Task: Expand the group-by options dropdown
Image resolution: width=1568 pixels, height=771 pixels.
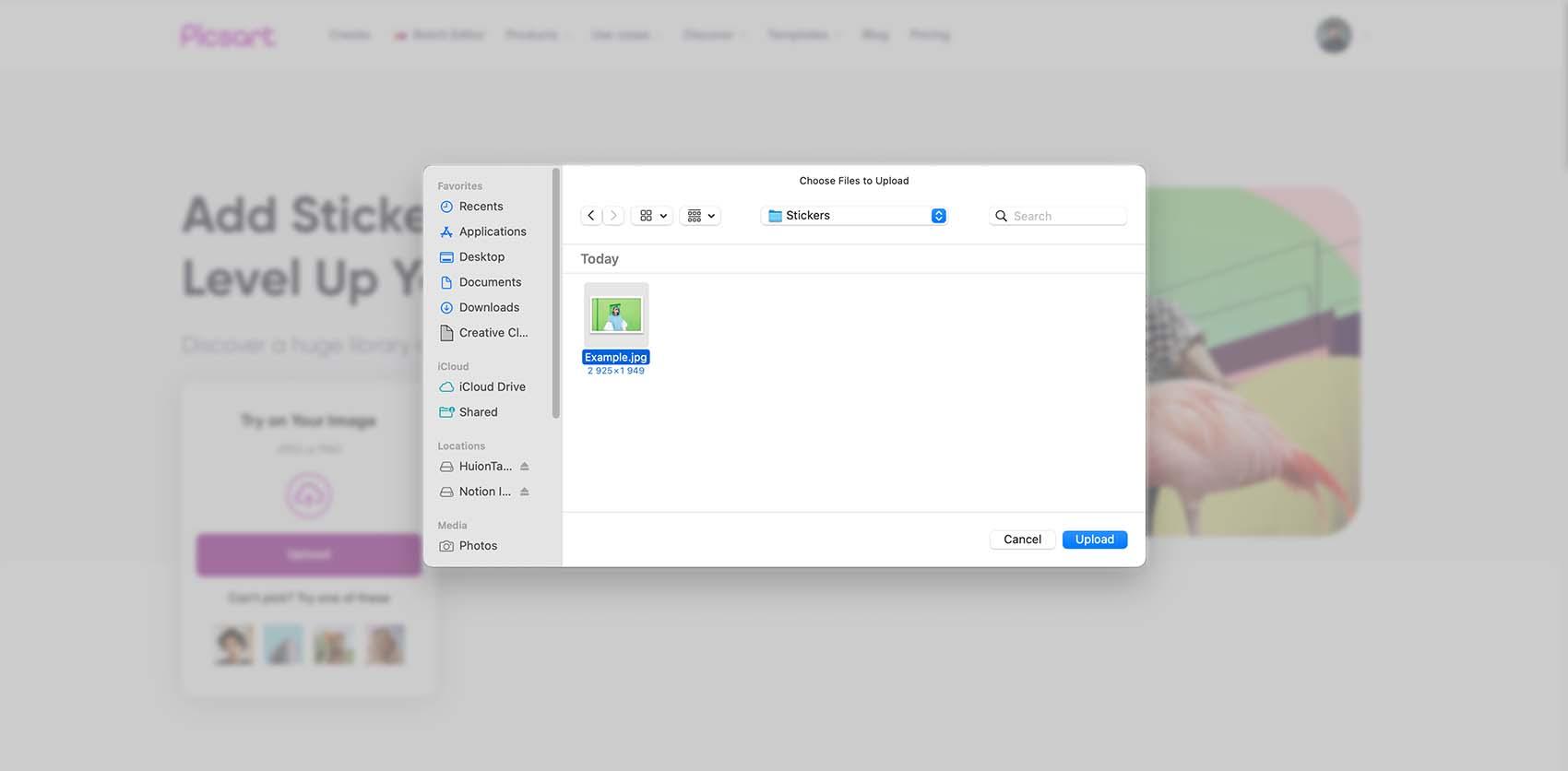Action: (701, 216)
